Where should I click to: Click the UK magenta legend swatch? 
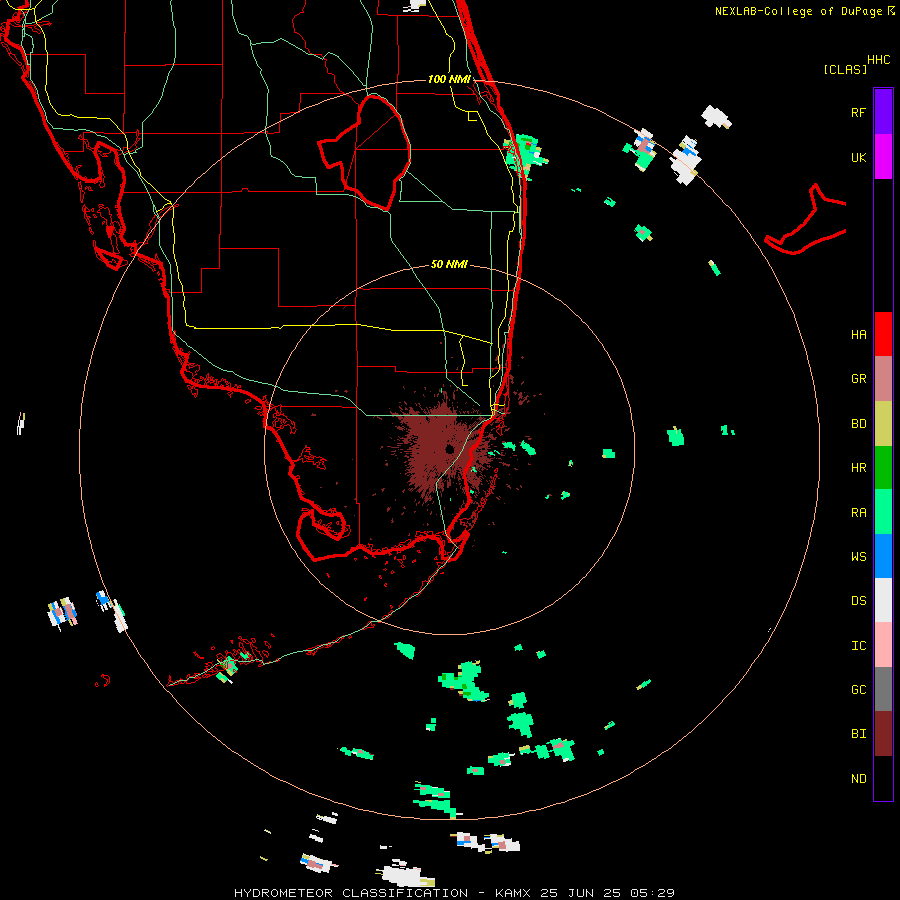pyautogui.click(x=883, y=157)
